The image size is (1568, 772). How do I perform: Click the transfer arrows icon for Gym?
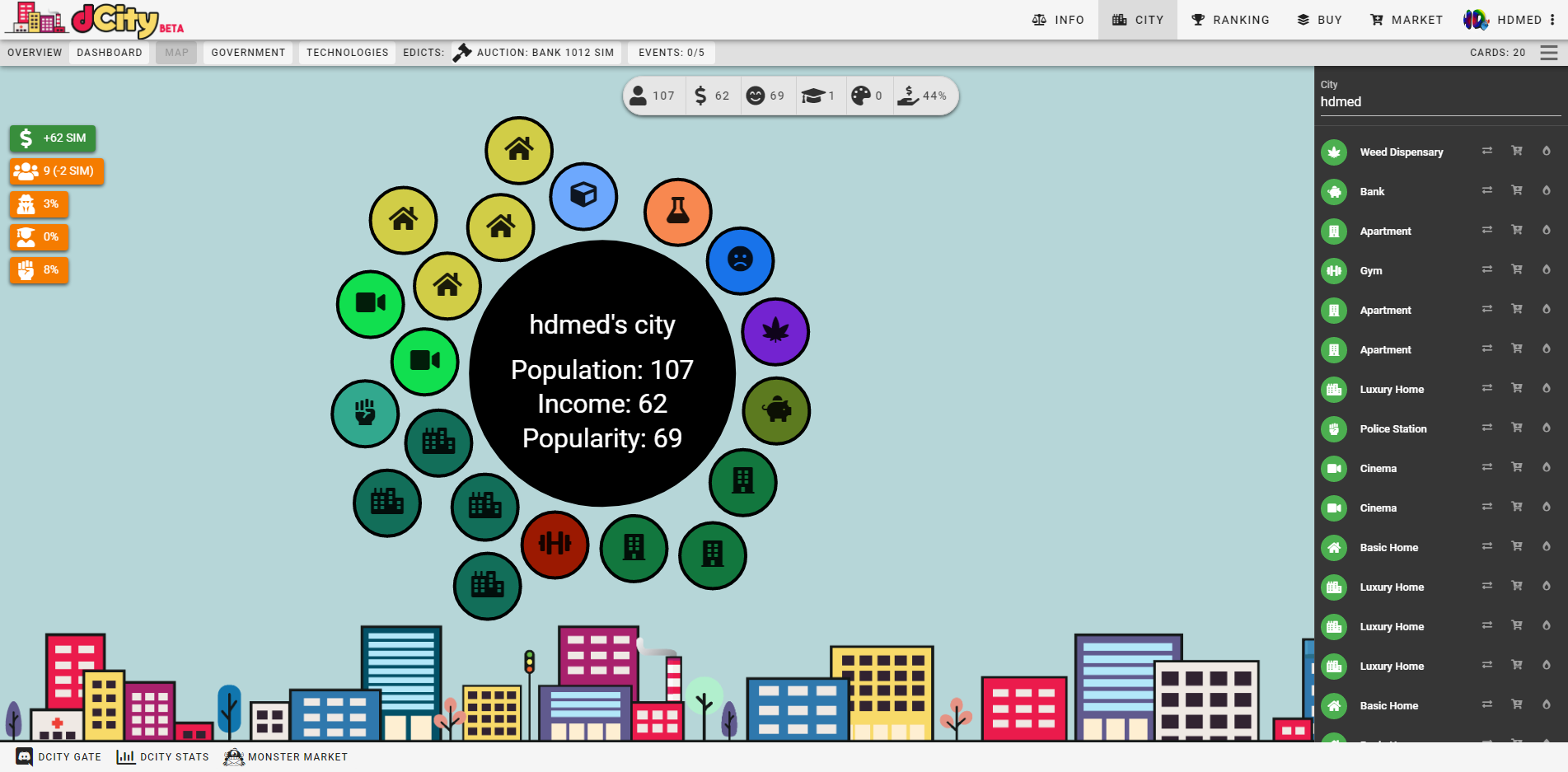[x=1487, y=269]
